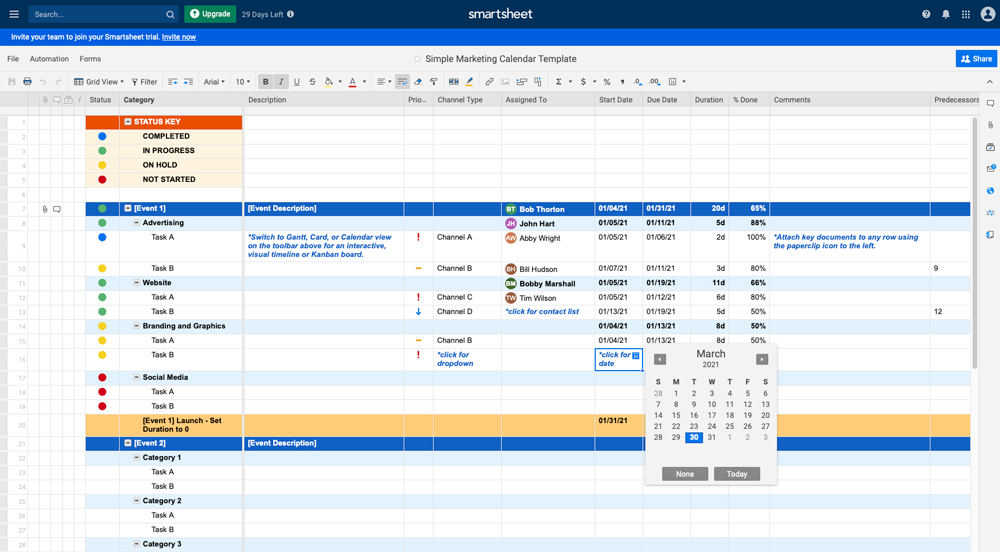This screenshot has height=552, width=1000.
Task: Open conditional formatting icon
Action: [x=453, y=82]
